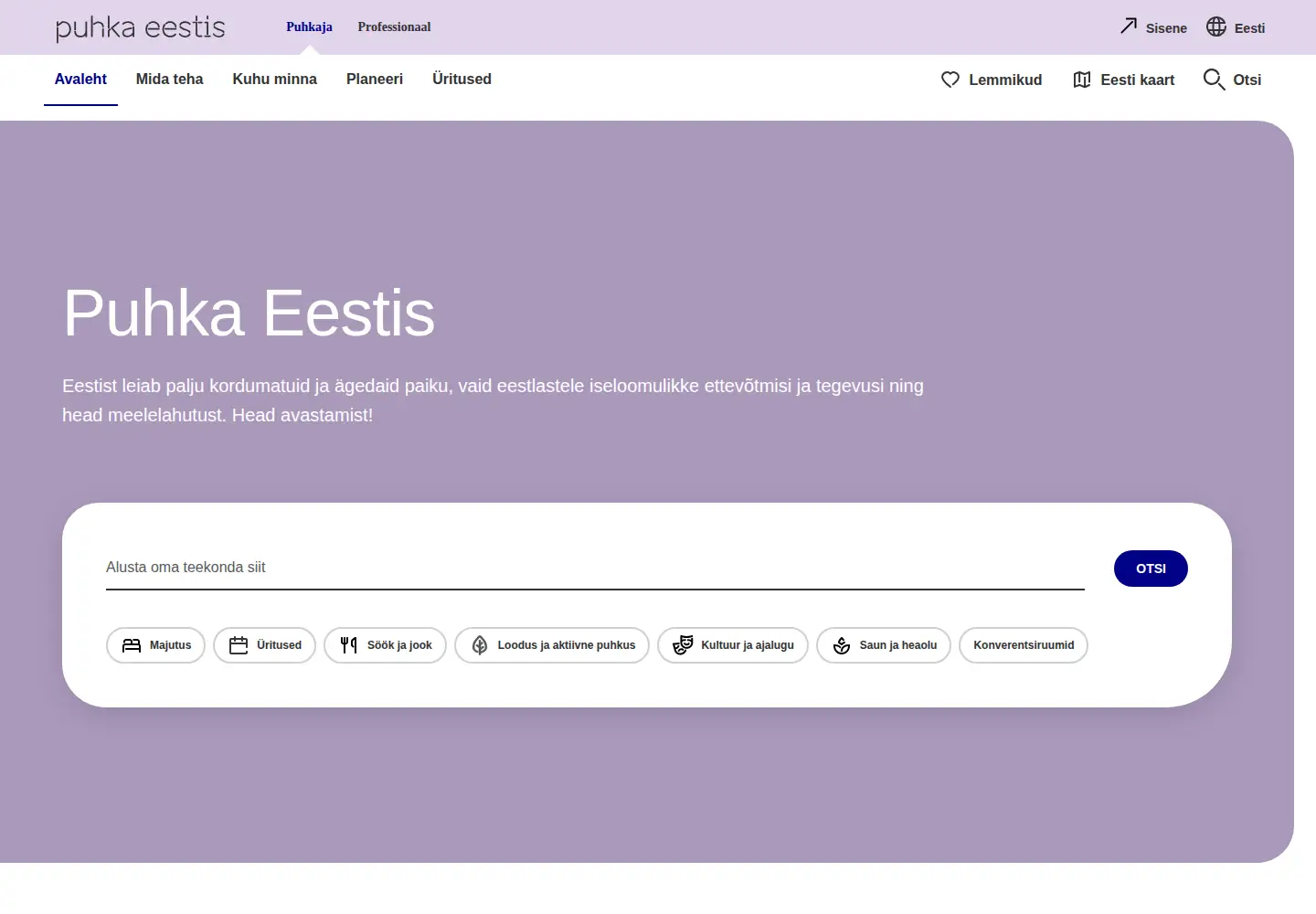The height and width of the screenshot is (914, 1316).
Task: Click the puhka eestis logo
Action: click(x=140, y=27)
